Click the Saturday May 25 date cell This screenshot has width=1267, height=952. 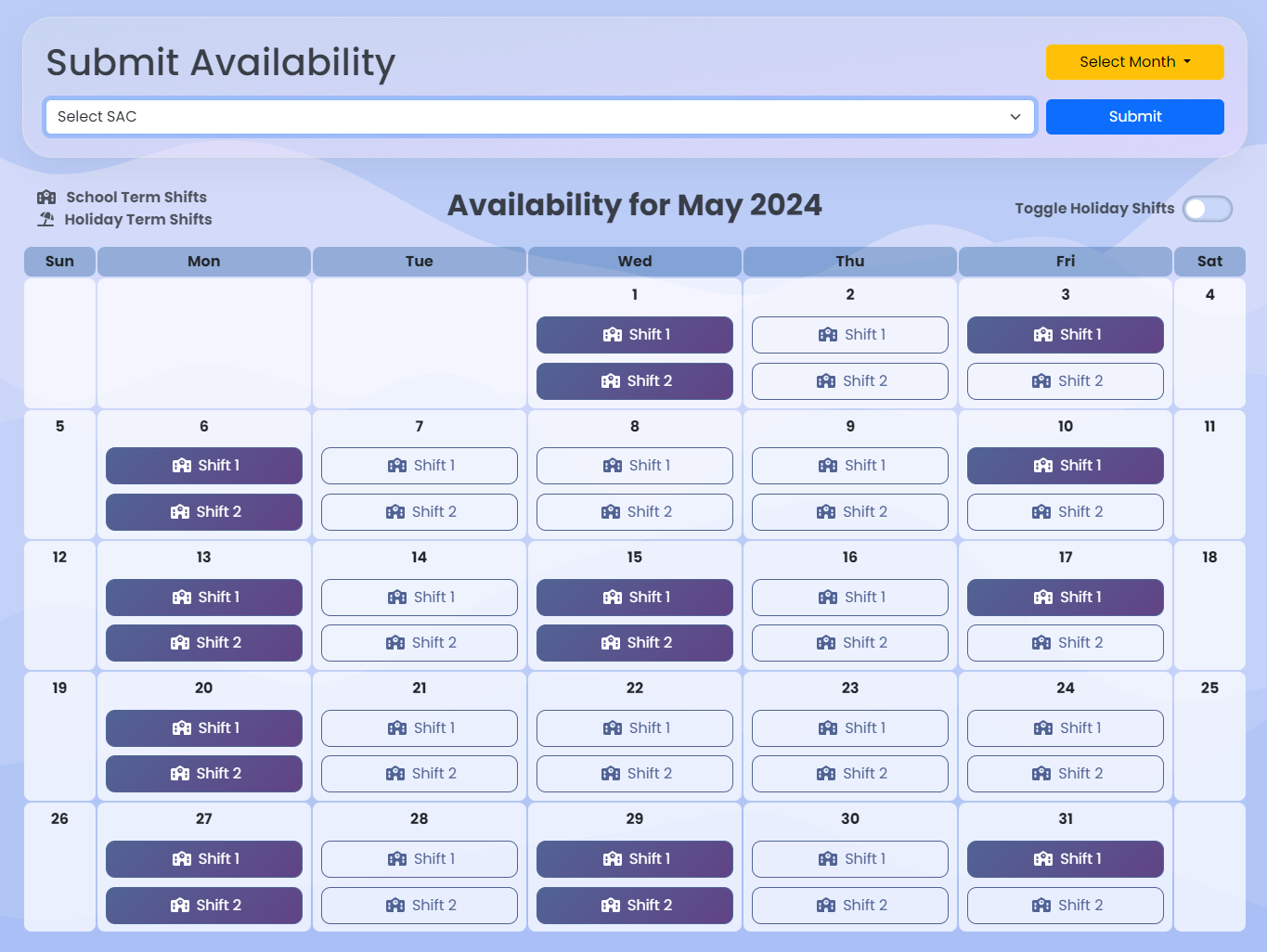[x=1209, y=736]
